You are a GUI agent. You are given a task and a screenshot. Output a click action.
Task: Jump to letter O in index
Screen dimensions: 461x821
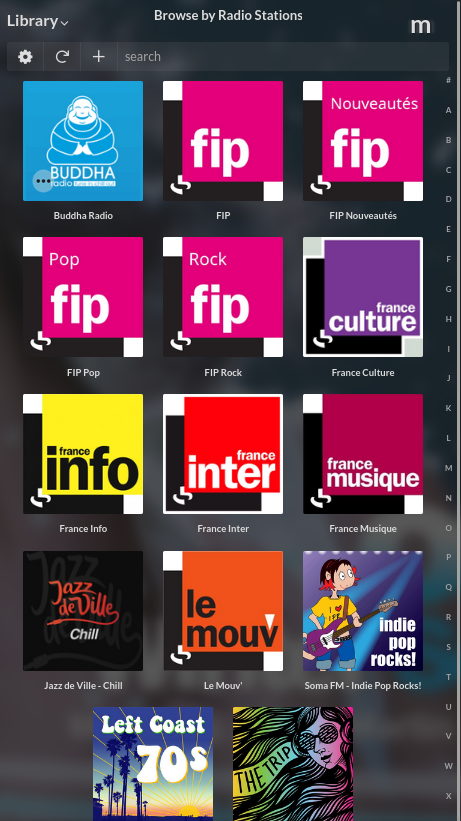[x=448, y=527]
